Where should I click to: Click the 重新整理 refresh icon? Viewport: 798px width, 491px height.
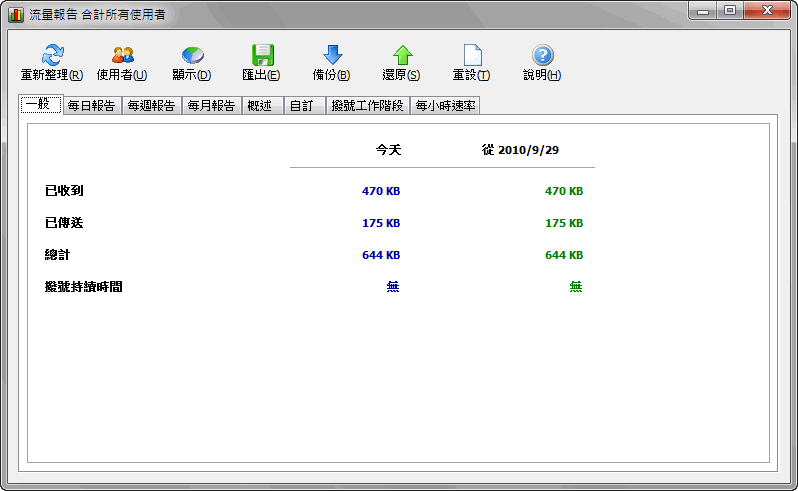coord(51,56)
